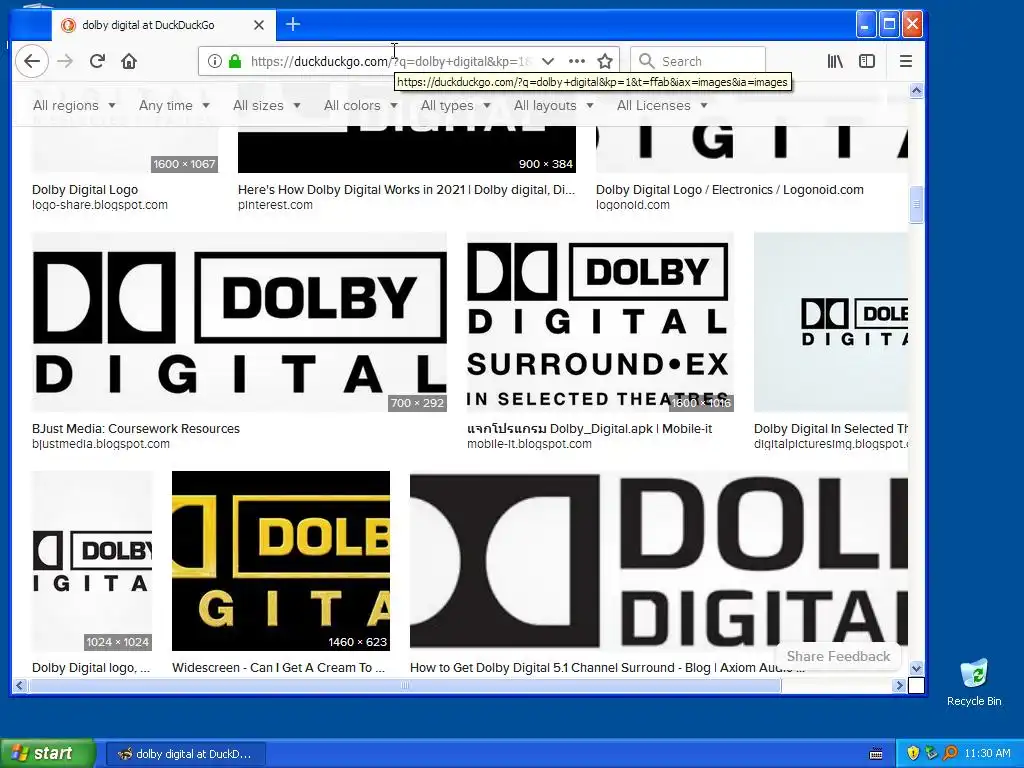Click the horizontal scrollbar thumb
This screenshot has height=768, width=1024.
click(x=405, y=685)
